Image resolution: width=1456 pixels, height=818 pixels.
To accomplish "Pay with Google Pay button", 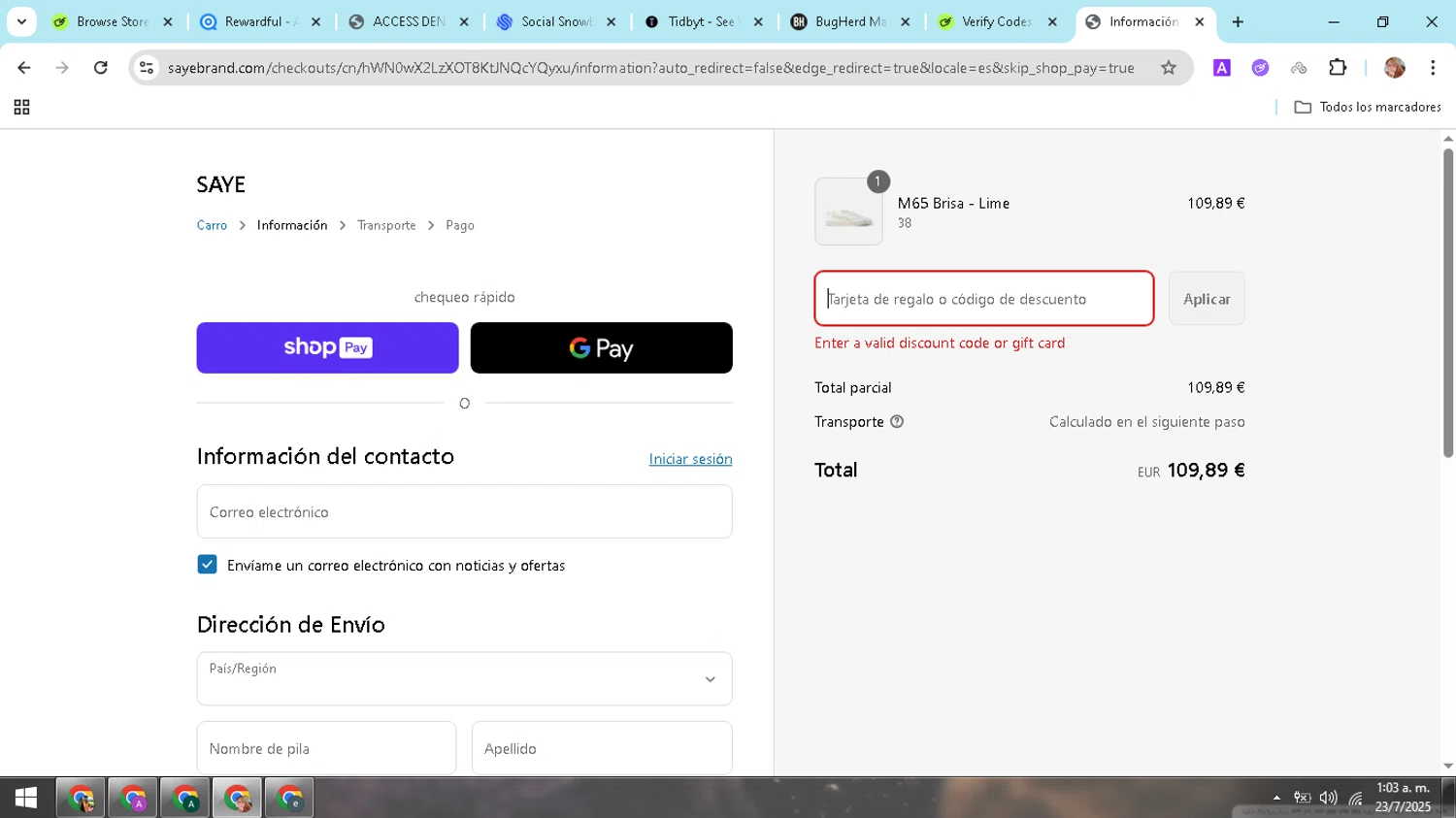I will (x=602, y=347).
